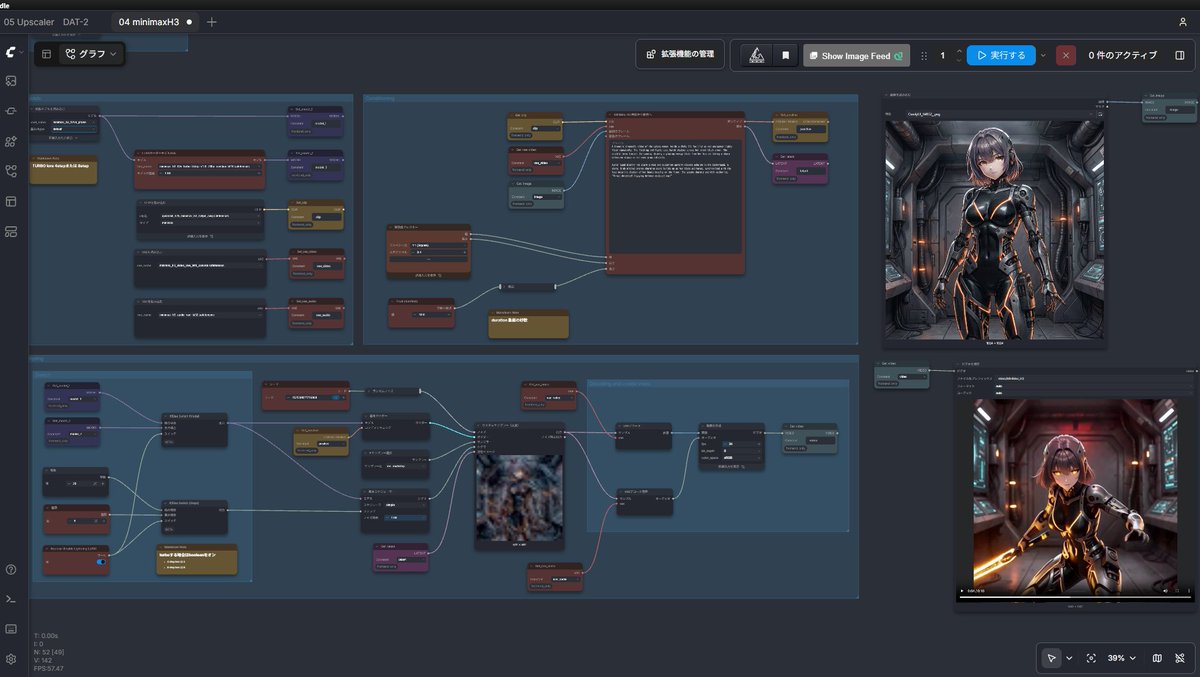Click the 実行する run button

click(1001, 55)
